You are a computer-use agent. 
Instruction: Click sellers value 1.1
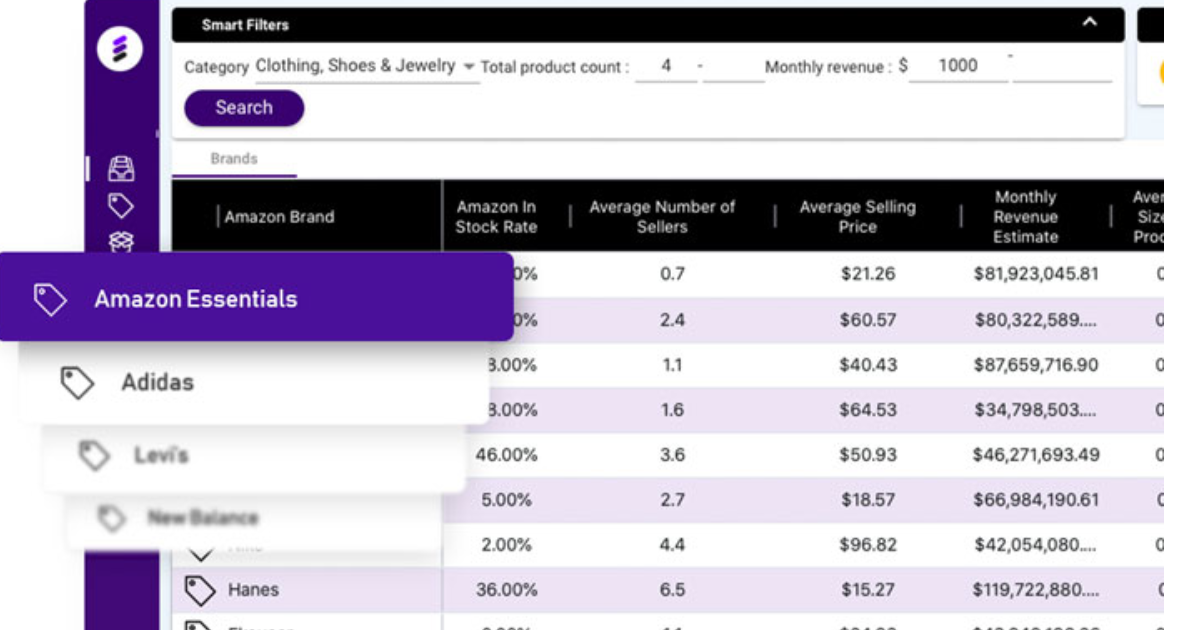(x=672, y=366)
